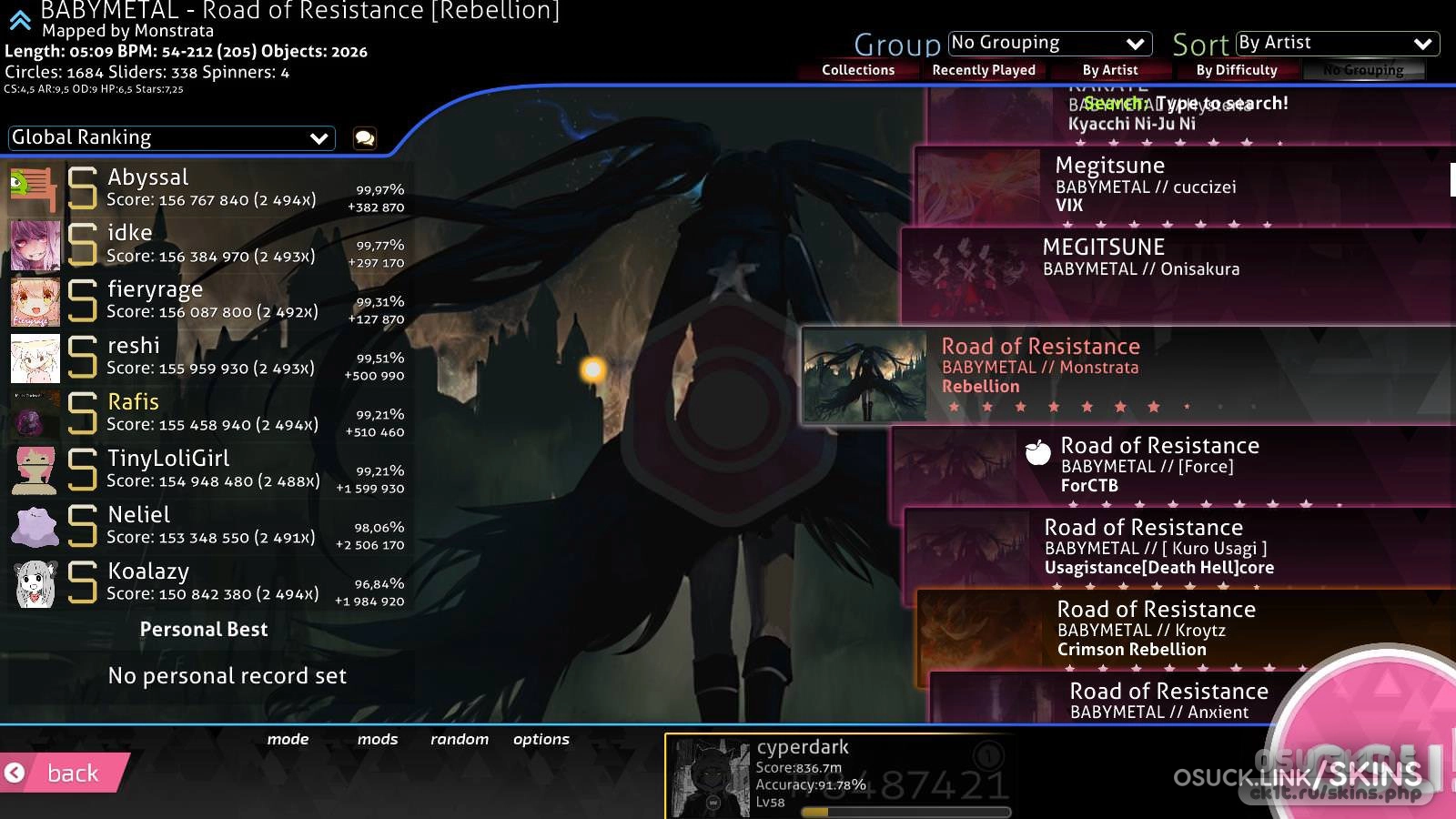Click Koalazy's player avatar
Screen dimensions: 1456x819
coord(35,583)
